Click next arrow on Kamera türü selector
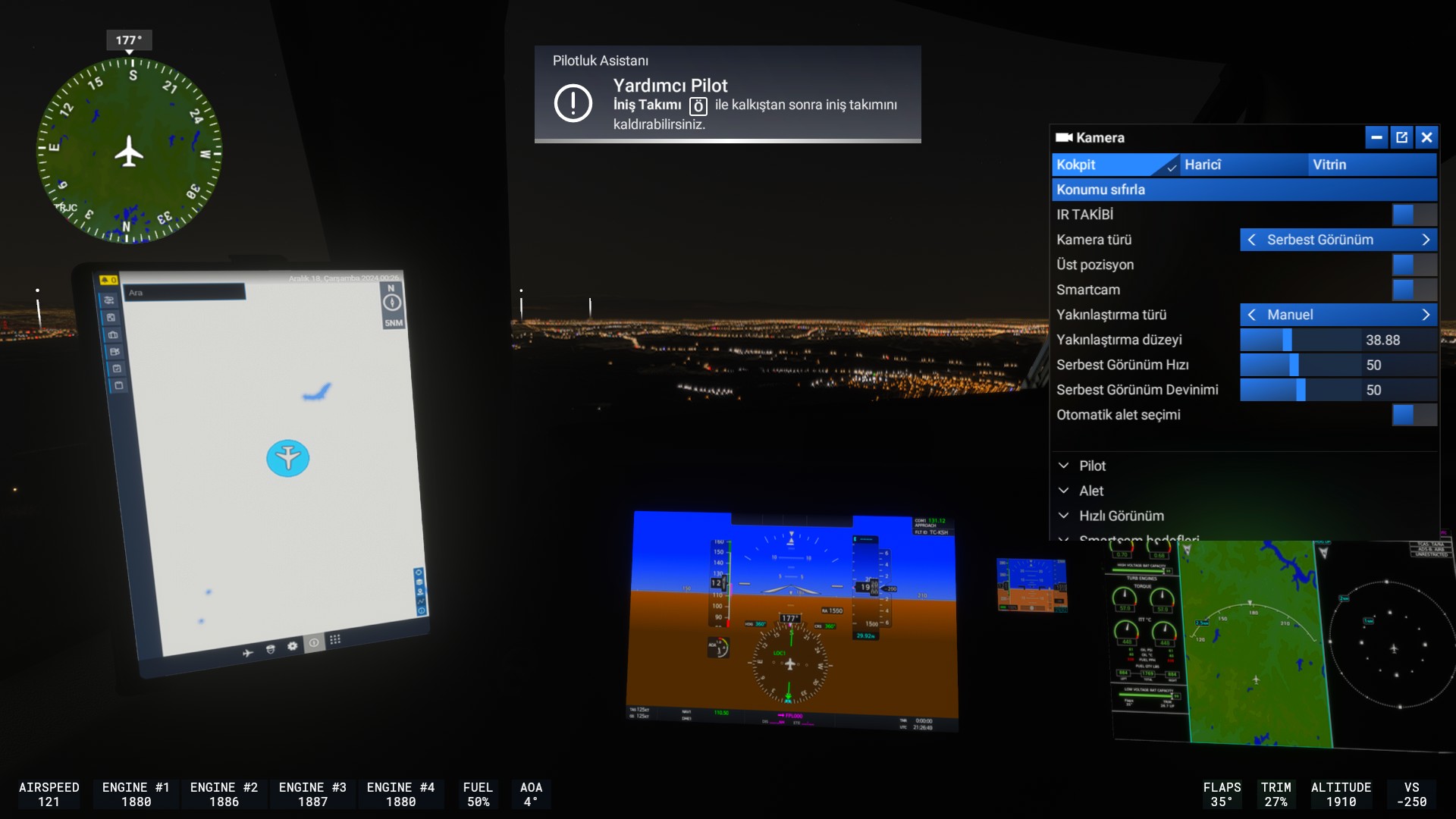 1426,240
